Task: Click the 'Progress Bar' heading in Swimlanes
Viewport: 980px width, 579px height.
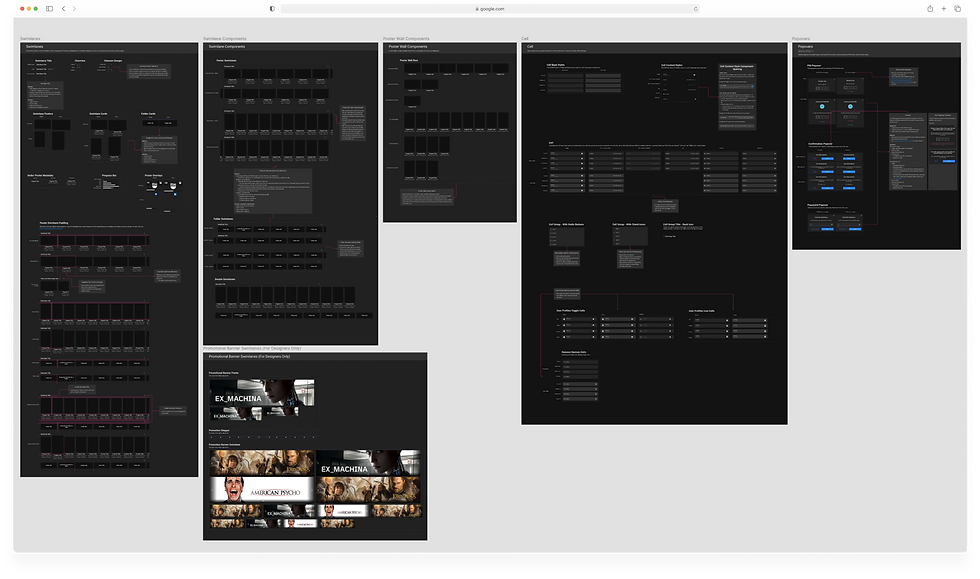Action: [109, 175]
